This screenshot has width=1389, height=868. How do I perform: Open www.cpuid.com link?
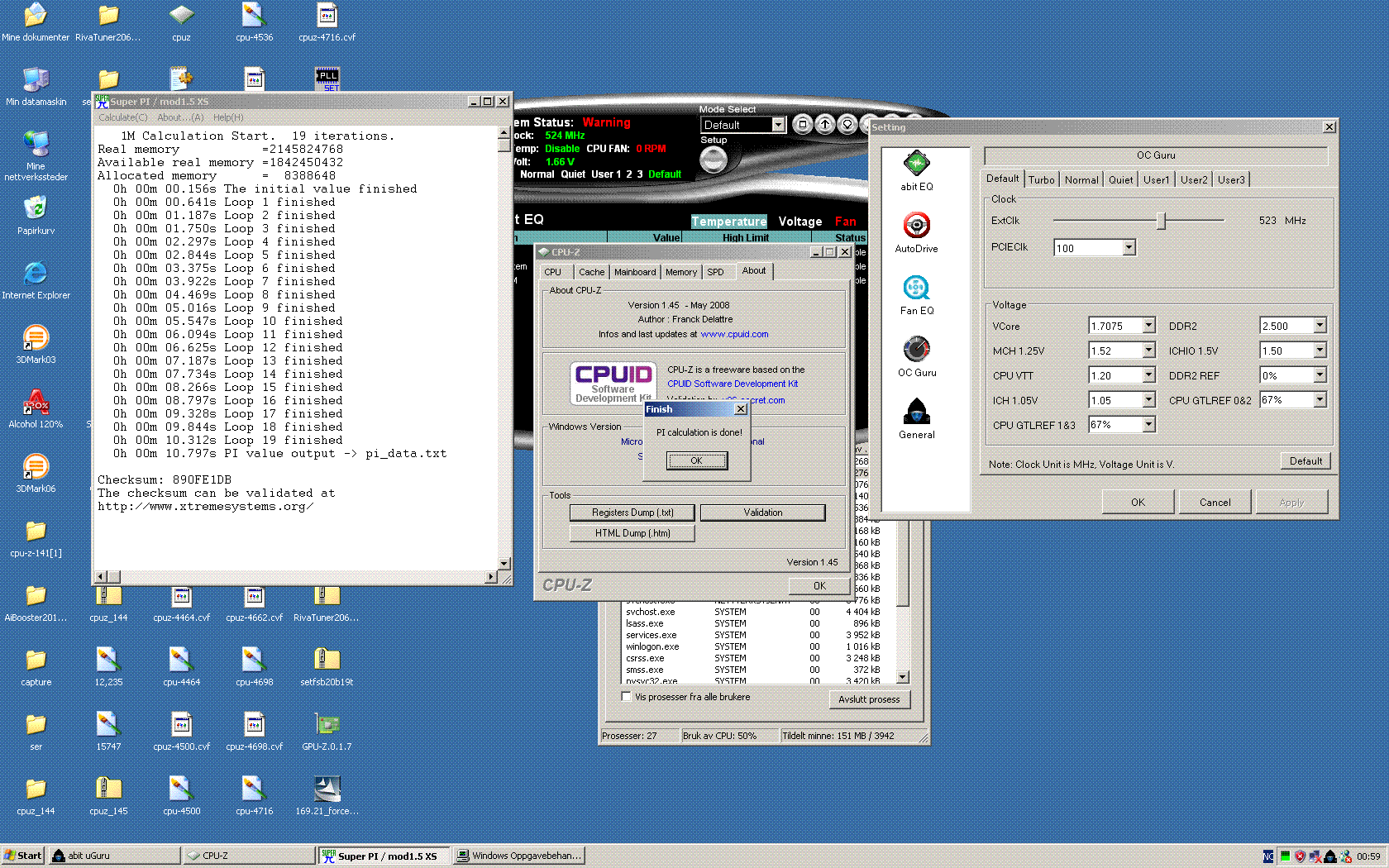coord(734,335)
